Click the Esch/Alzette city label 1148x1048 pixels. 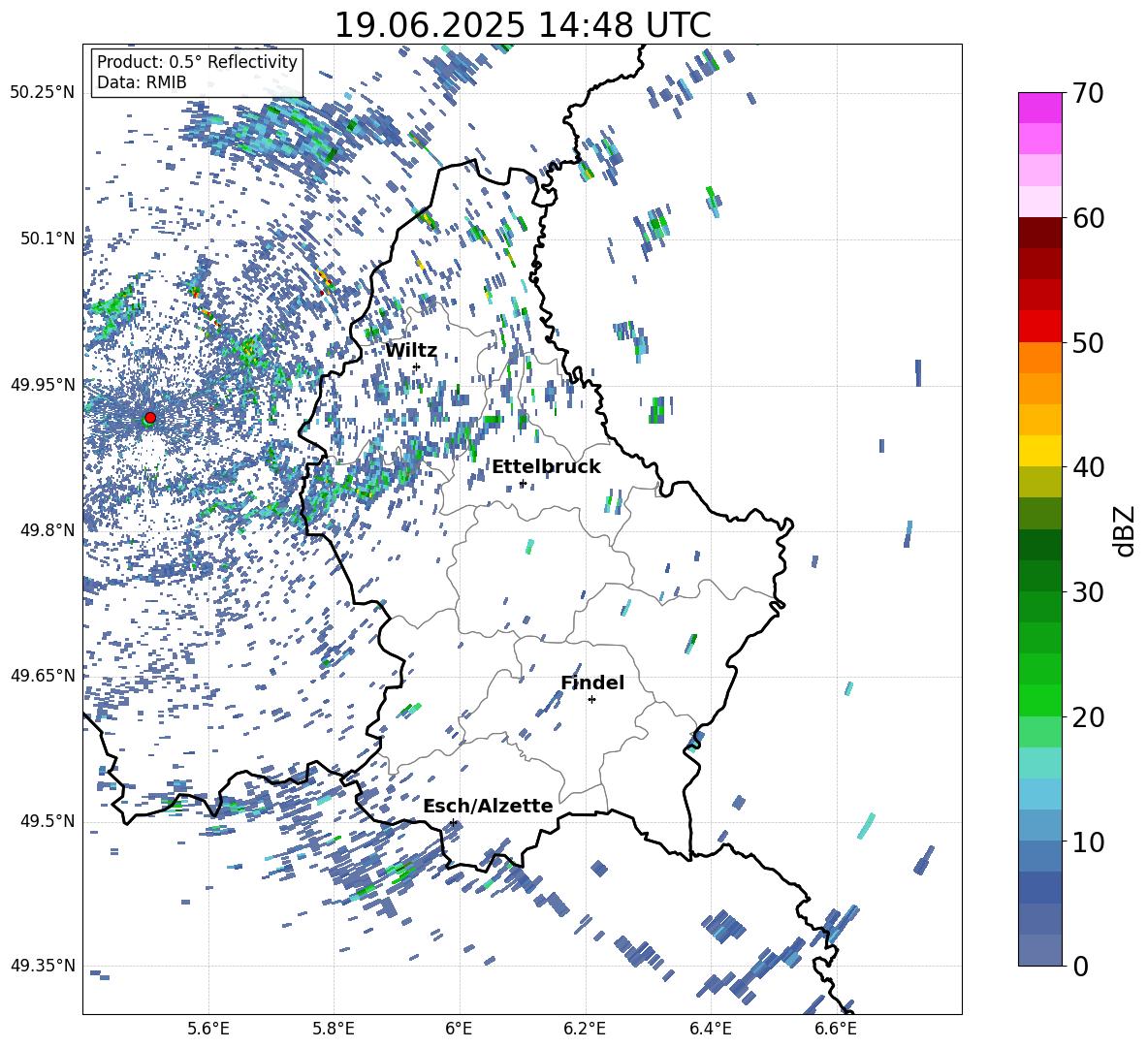tap(488, 806)
